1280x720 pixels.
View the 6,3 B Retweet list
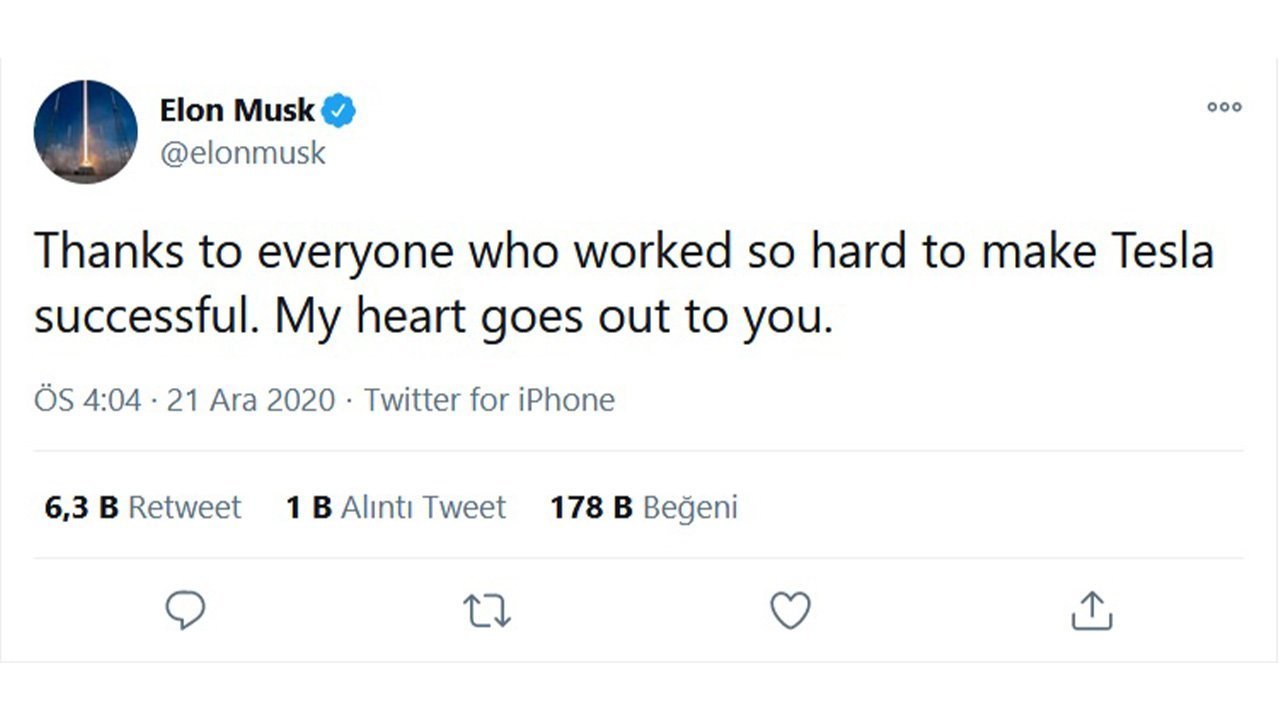pyautogui.click(x=143, y=507)
